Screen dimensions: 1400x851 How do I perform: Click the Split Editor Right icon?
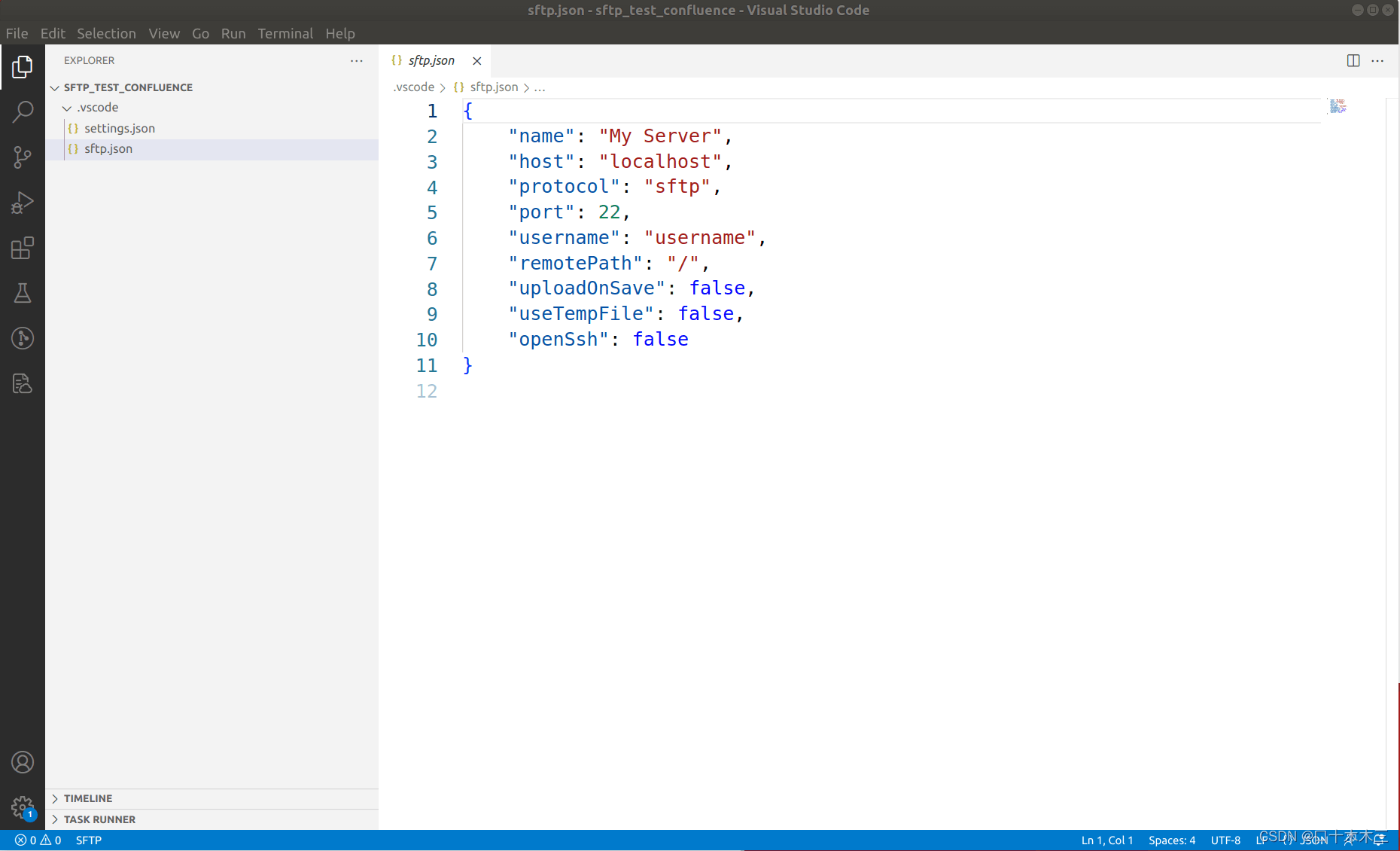1353,60
